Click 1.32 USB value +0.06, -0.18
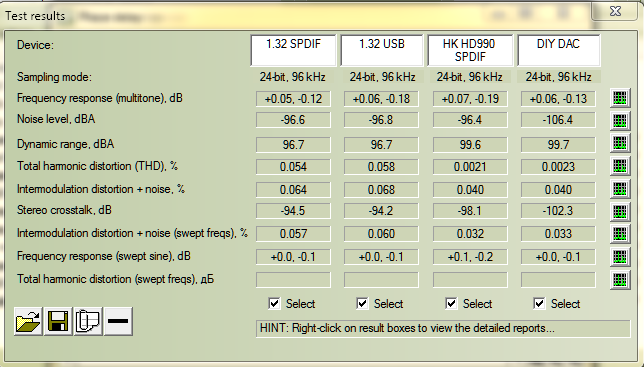Screen dimensions: 644x367 point(381,99)
